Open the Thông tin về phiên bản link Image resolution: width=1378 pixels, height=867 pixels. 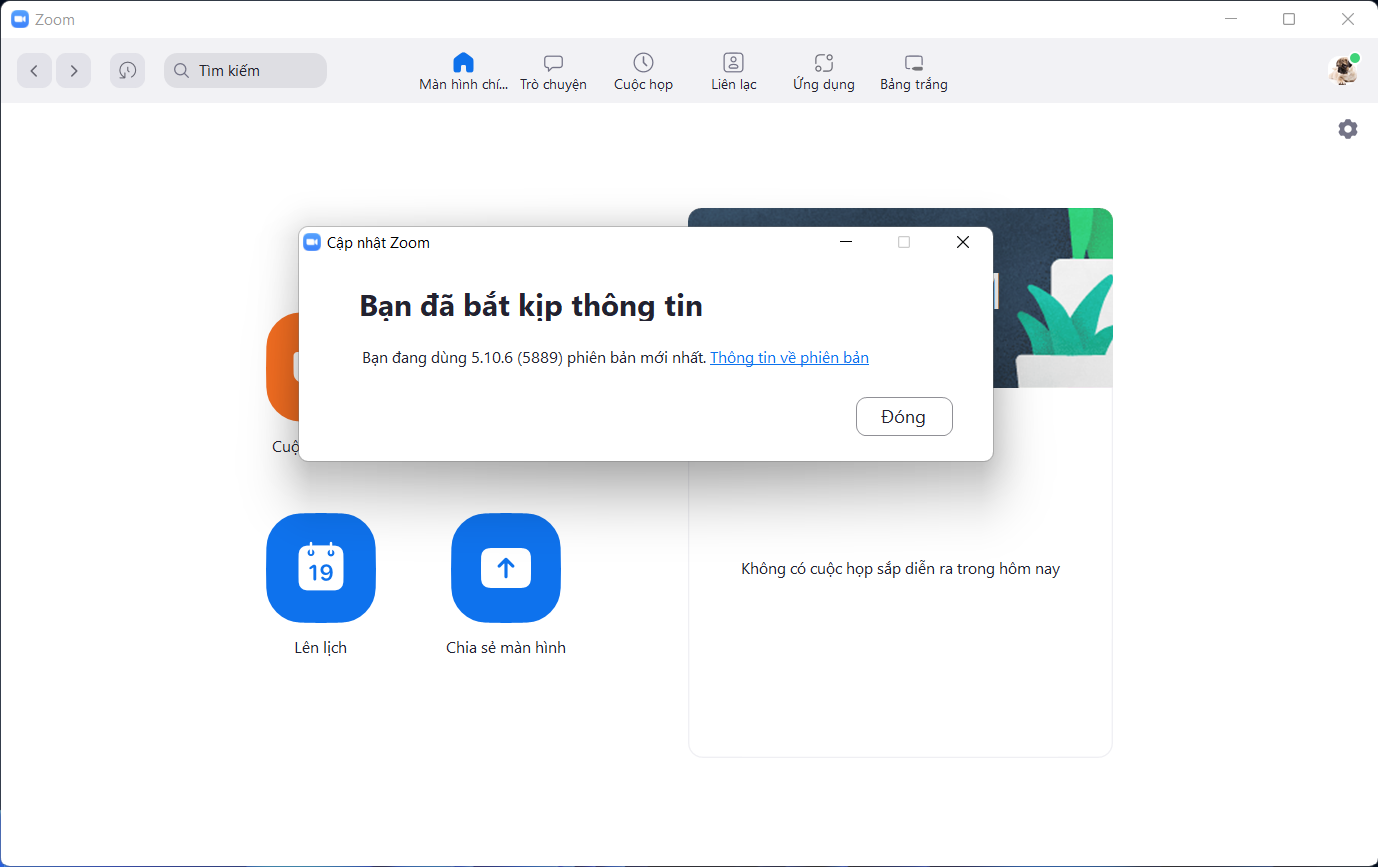[x=789, y=357]
